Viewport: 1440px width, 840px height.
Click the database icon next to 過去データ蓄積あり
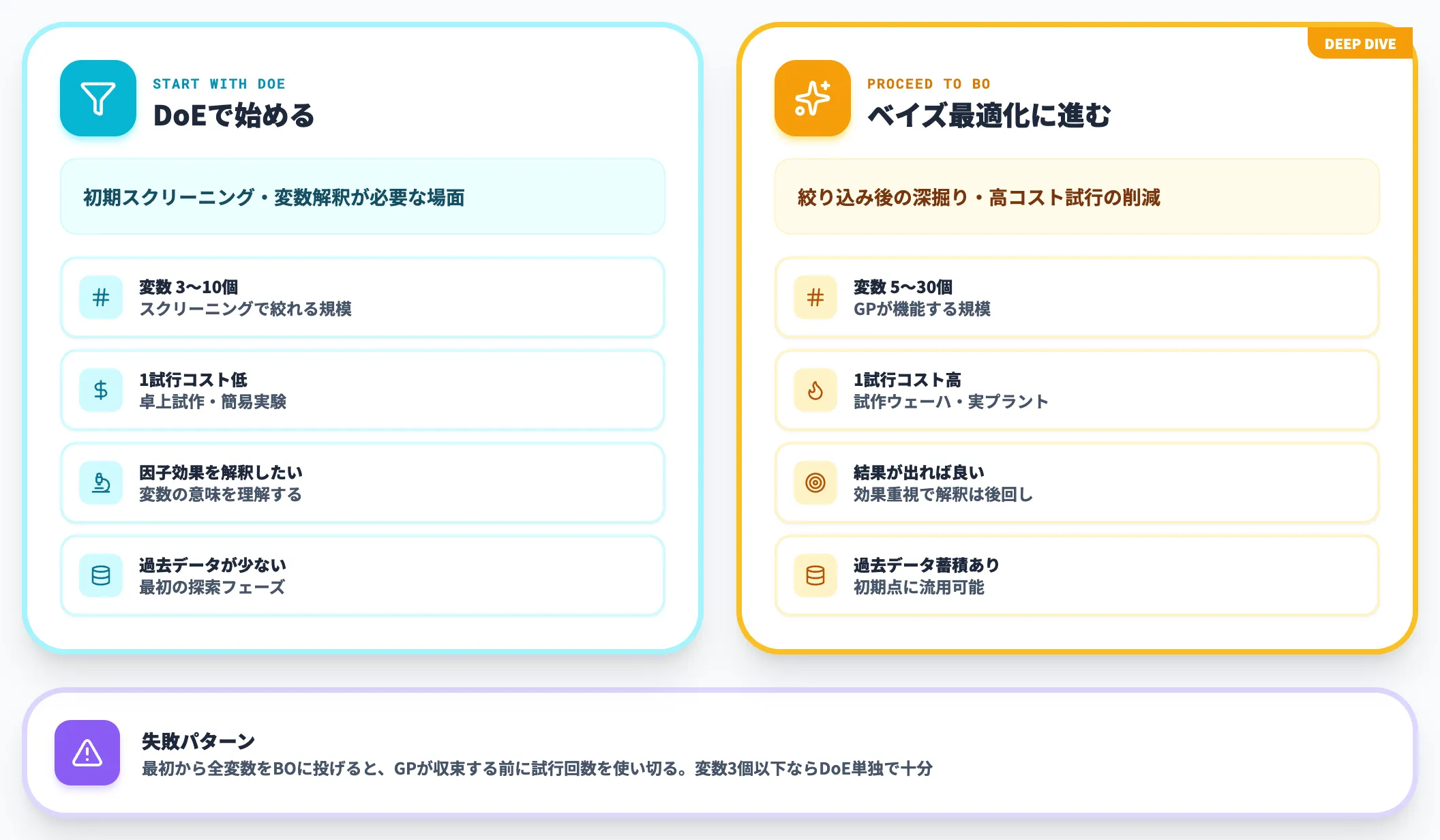click(x=815, y=575)
